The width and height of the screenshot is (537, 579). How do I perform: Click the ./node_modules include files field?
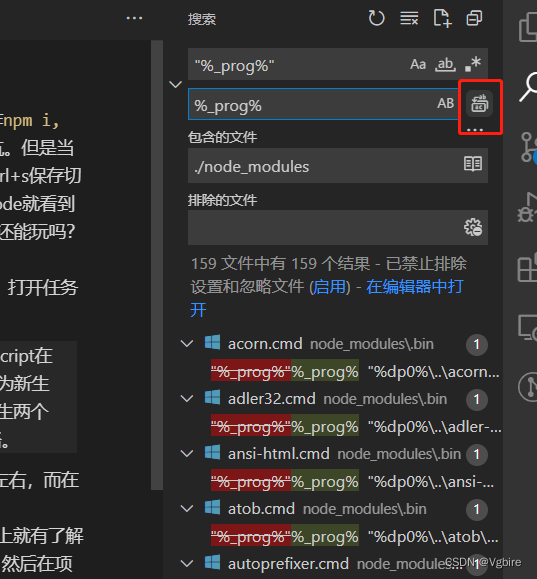click(x=338, y=166)
